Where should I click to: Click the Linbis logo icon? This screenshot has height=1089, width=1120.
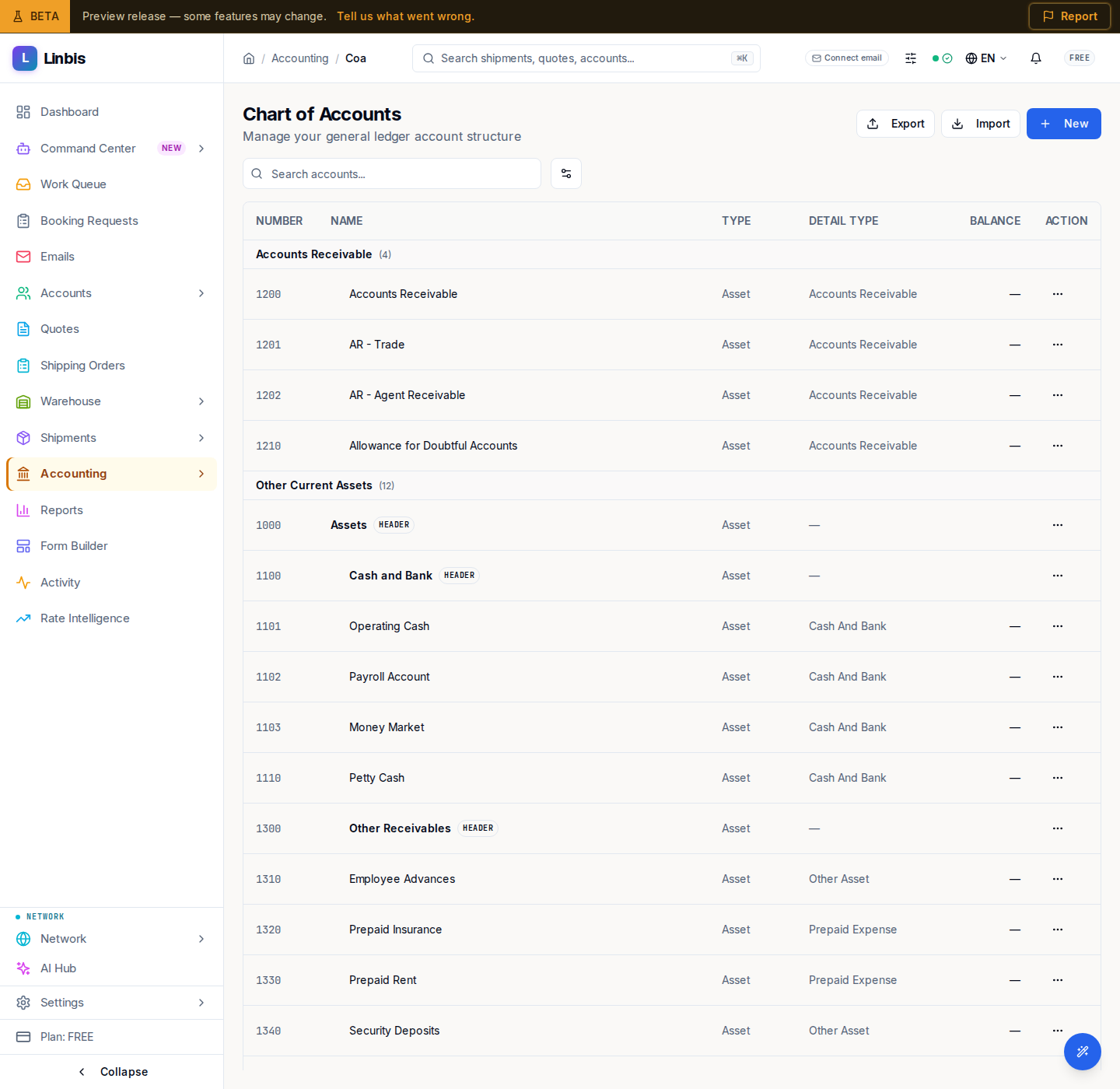click(25, 58)
